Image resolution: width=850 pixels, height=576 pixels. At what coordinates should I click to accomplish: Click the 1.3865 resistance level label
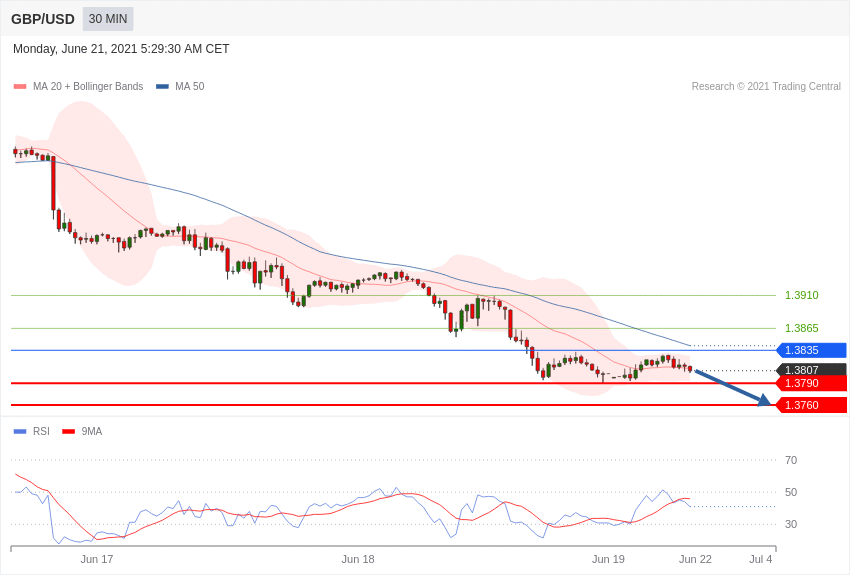801,328
